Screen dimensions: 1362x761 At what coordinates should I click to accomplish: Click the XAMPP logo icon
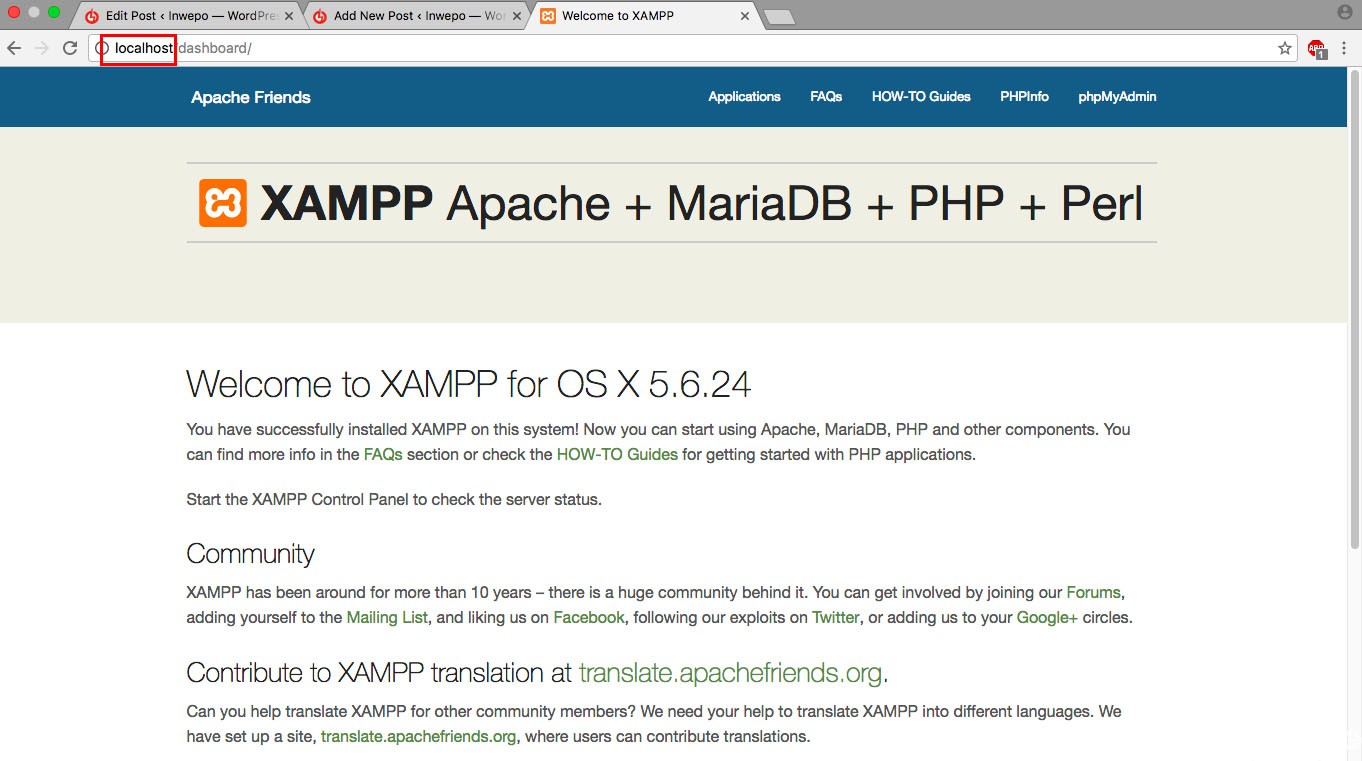[221, 204]
